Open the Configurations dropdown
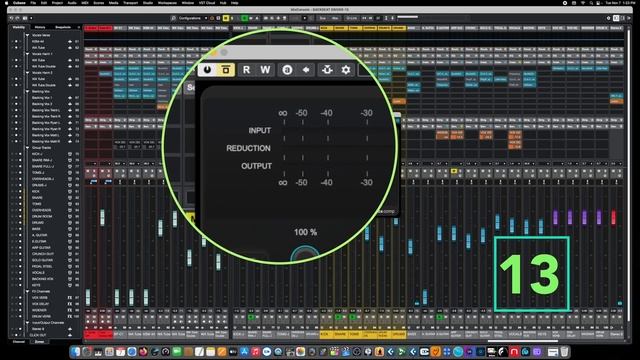Viewport: 640px width, 360px height. click(x=193, y=18)
